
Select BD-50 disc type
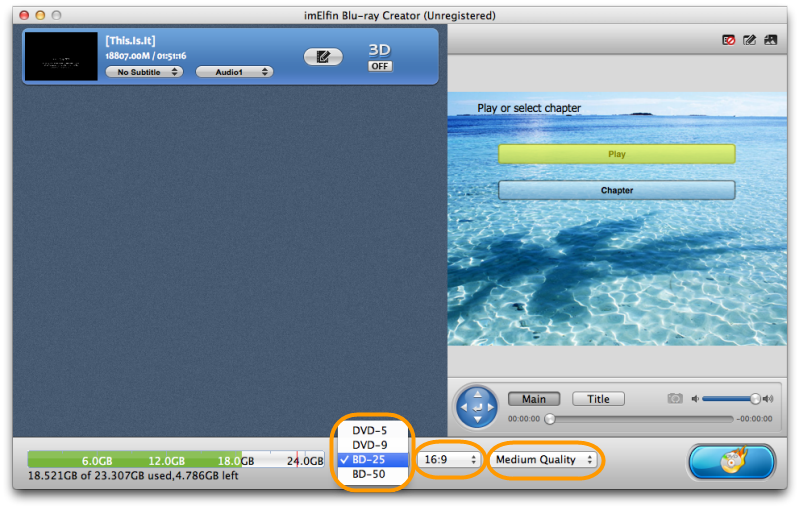point(372,474)
